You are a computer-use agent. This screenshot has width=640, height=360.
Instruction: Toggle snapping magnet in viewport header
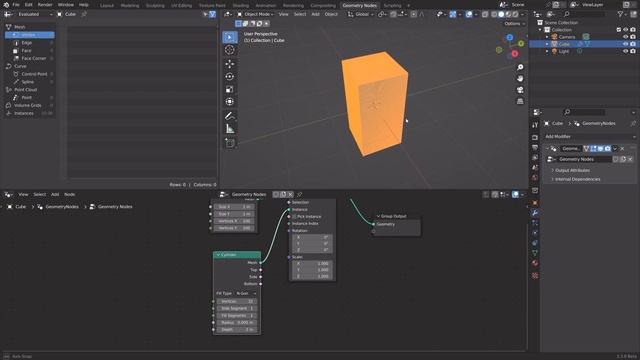393,14
